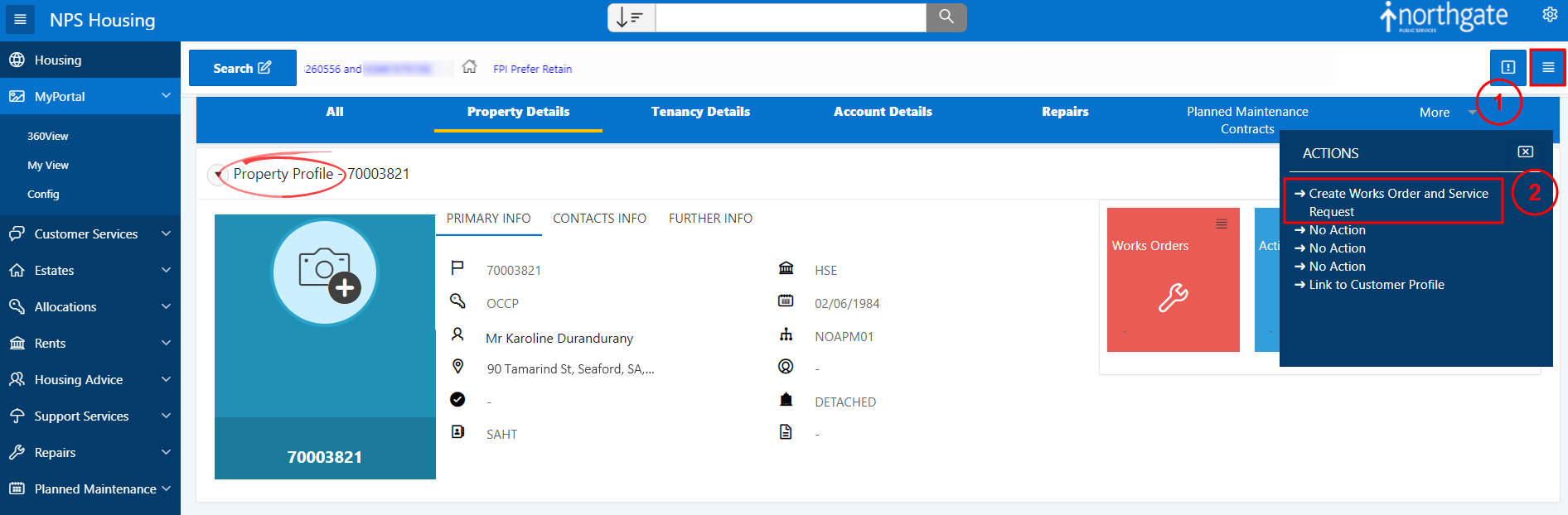The height and width of the screenshot is (515, 1568).
Task: Click the HSE property type building icon
Action: 786,268
